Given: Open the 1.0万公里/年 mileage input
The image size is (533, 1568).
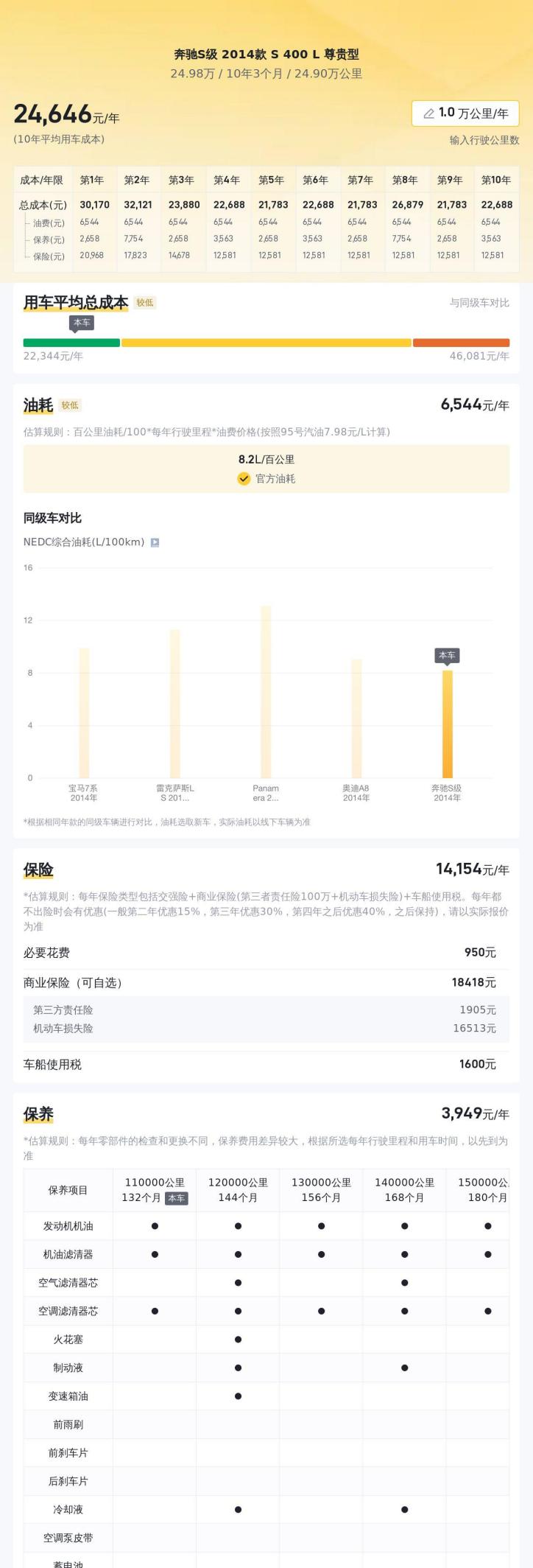Looking at the screenshot, I should [x=465, y=113].
